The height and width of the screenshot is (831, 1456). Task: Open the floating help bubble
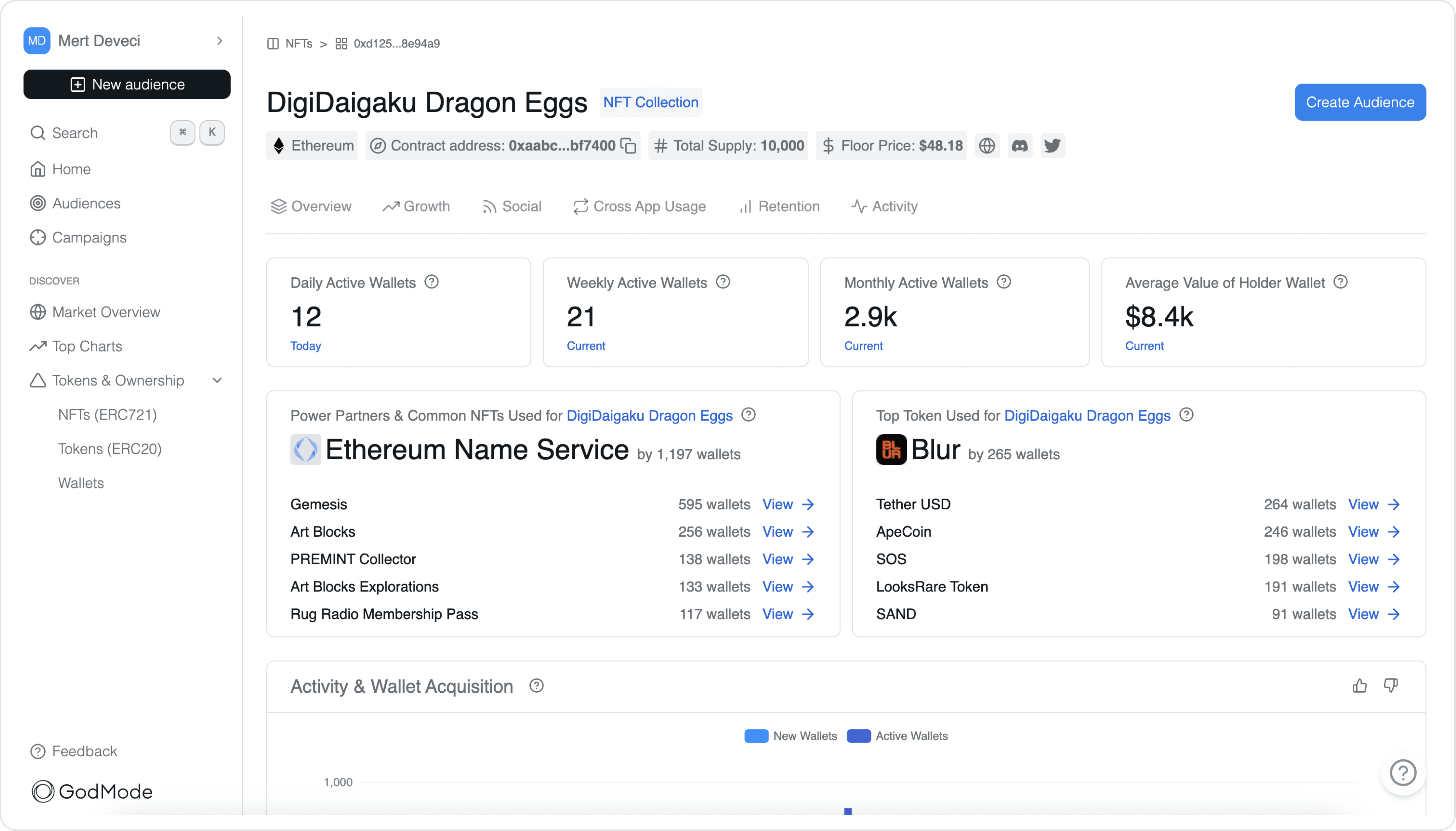pos(1402,773)
